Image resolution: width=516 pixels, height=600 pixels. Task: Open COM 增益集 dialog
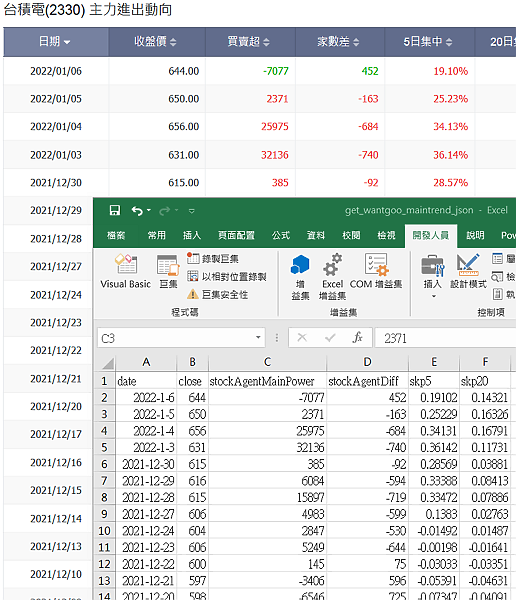point(376,271)
